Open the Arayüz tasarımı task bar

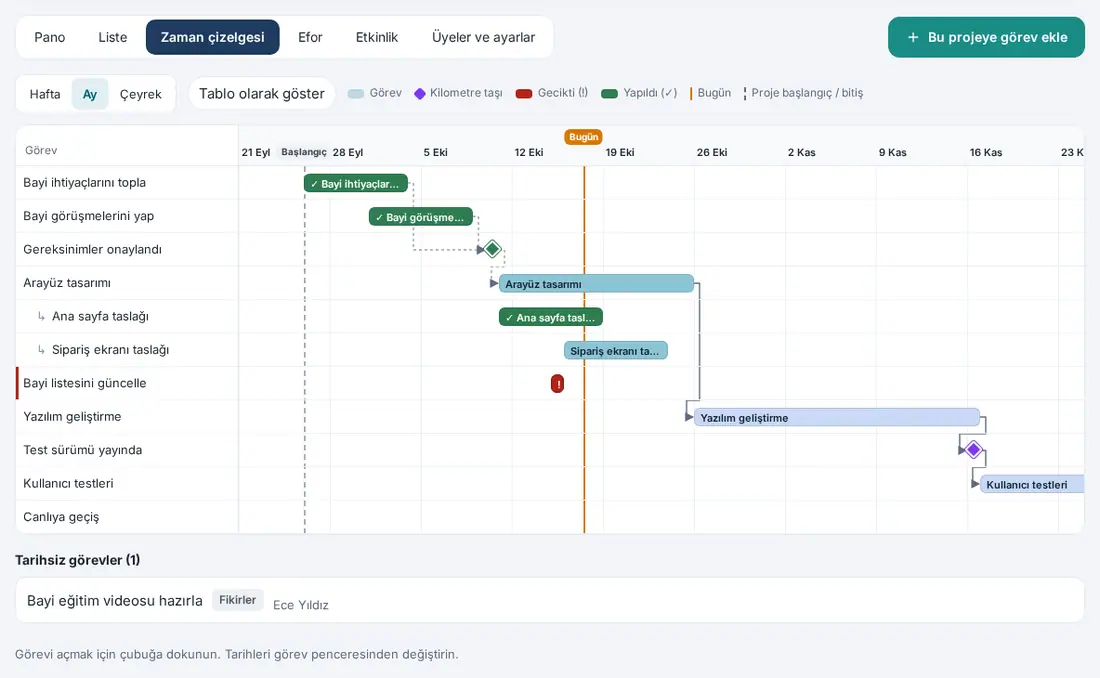(596, 284)
